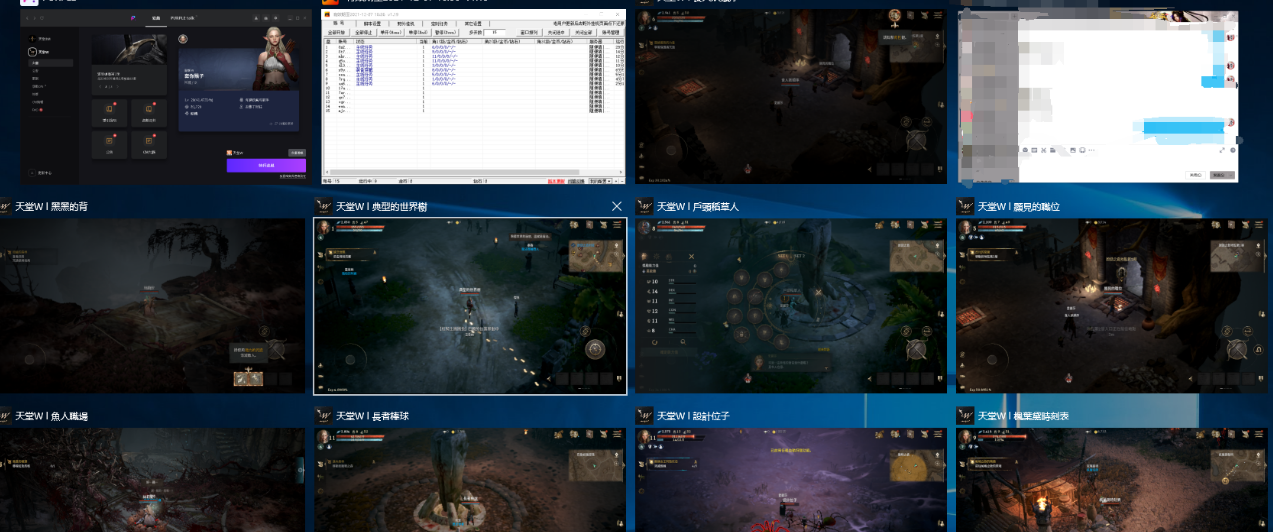This screenshot has width=1273, height=532.
Task: Click the Lineage W icon beside 典型的世界樹 title
Action: (x=324, y=206)
